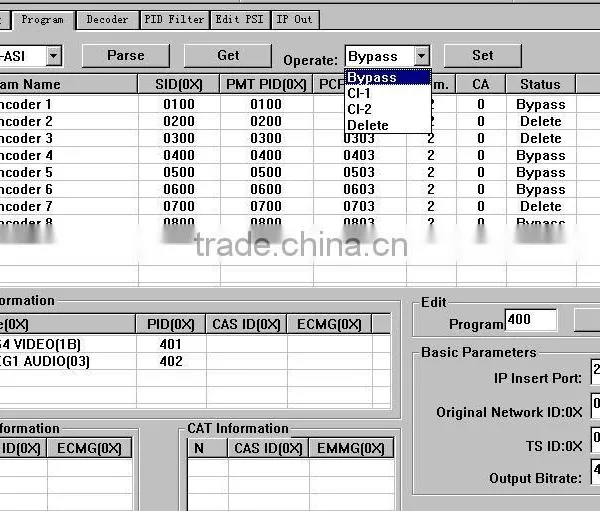Image resolution: width=600 pixels, height=511 pixels.
Task: Click the Set button
Action: (483, 56)
